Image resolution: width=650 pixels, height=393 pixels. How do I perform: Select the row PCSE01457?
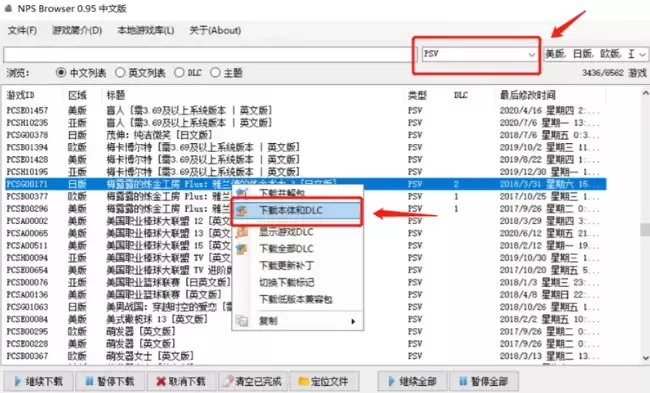305,111
